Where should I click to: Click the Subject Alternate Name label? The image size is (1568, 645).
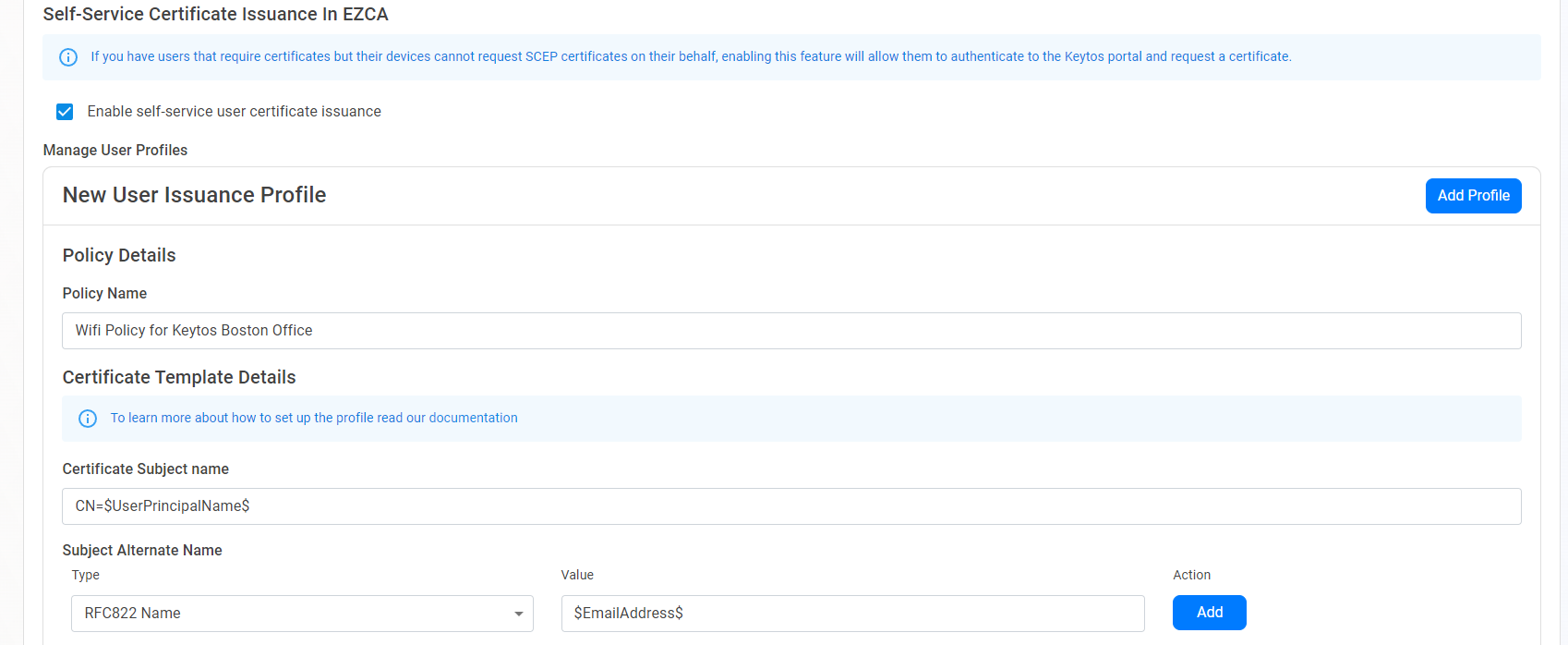(x=142, y=550)
